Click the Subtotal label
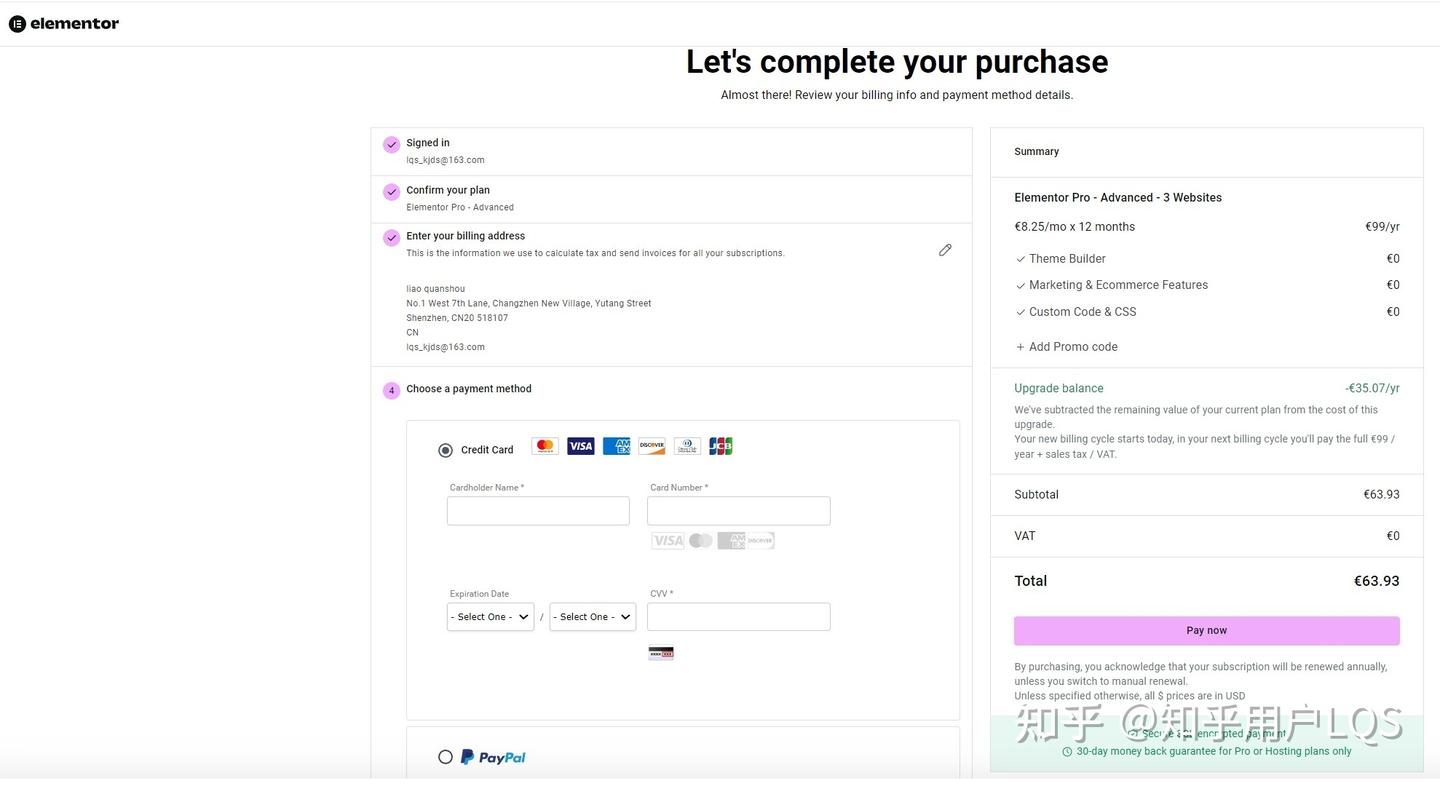 tap(1036, 494)
